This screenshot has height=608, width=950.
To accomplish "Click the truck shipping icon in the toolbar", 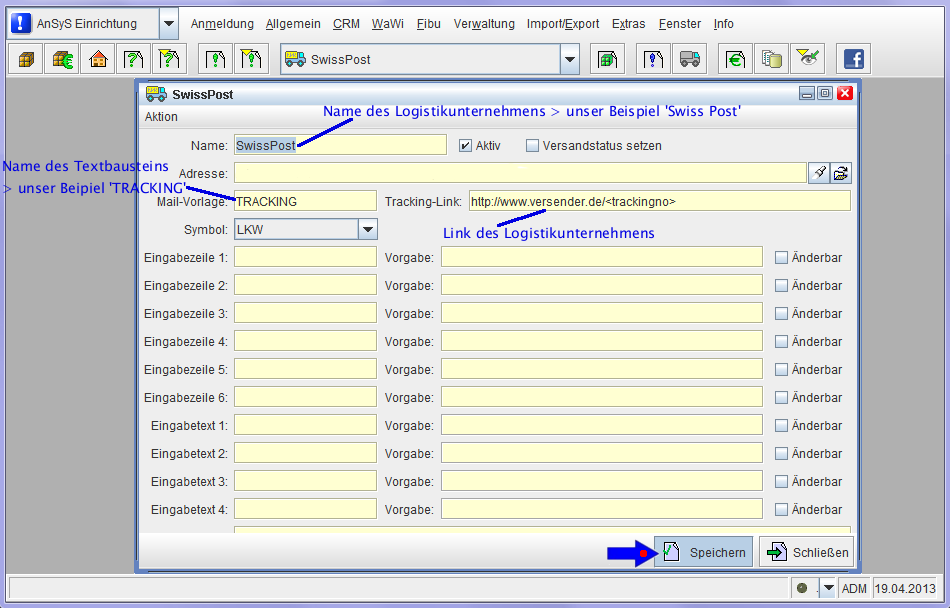I will [689, 59].
